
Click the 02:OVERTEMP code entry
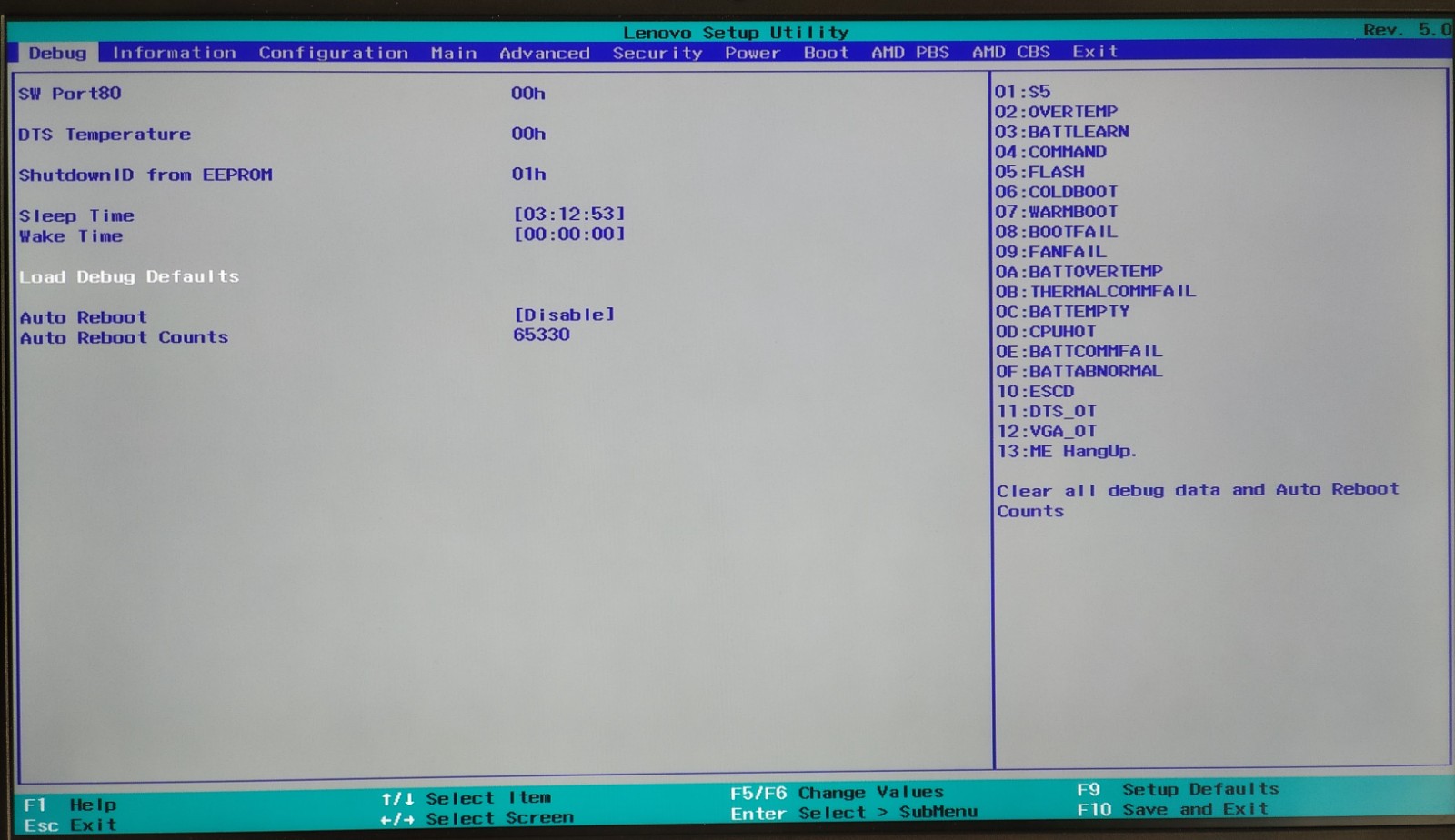(x=1056, y=112)
